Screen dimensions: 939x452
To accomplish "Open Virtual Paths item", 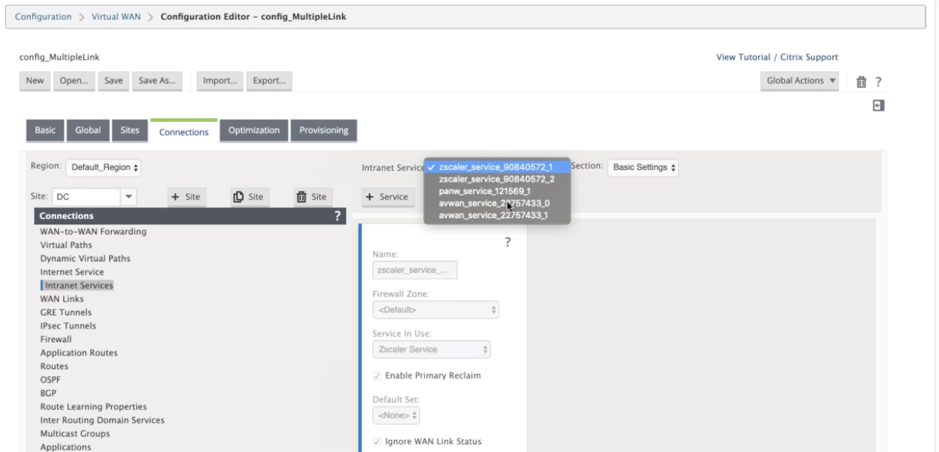I will tap(66, 245).
